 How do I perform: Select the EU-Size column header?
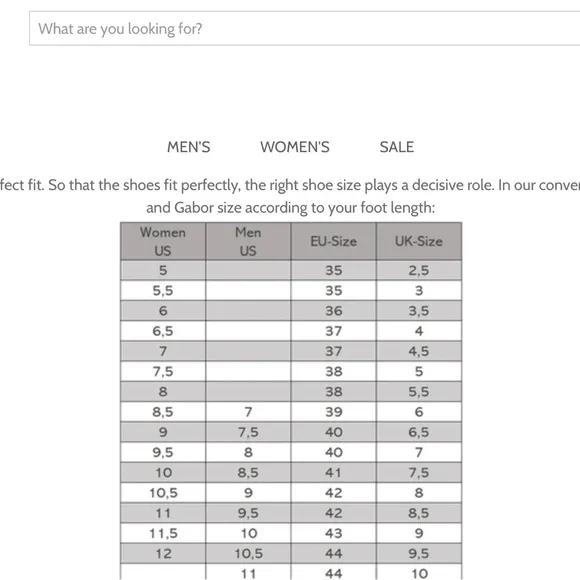(x=334, y=242)
